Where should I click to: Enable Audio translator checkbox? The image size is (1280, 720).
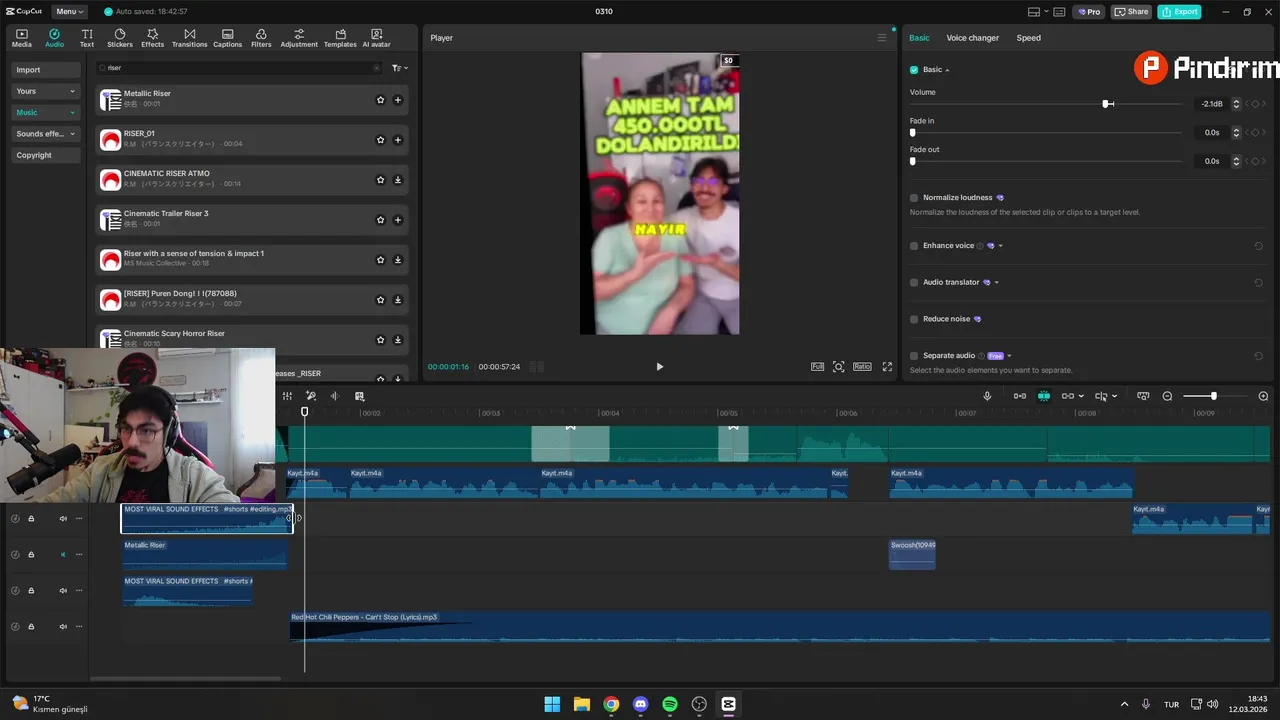[x=914, y=282]
